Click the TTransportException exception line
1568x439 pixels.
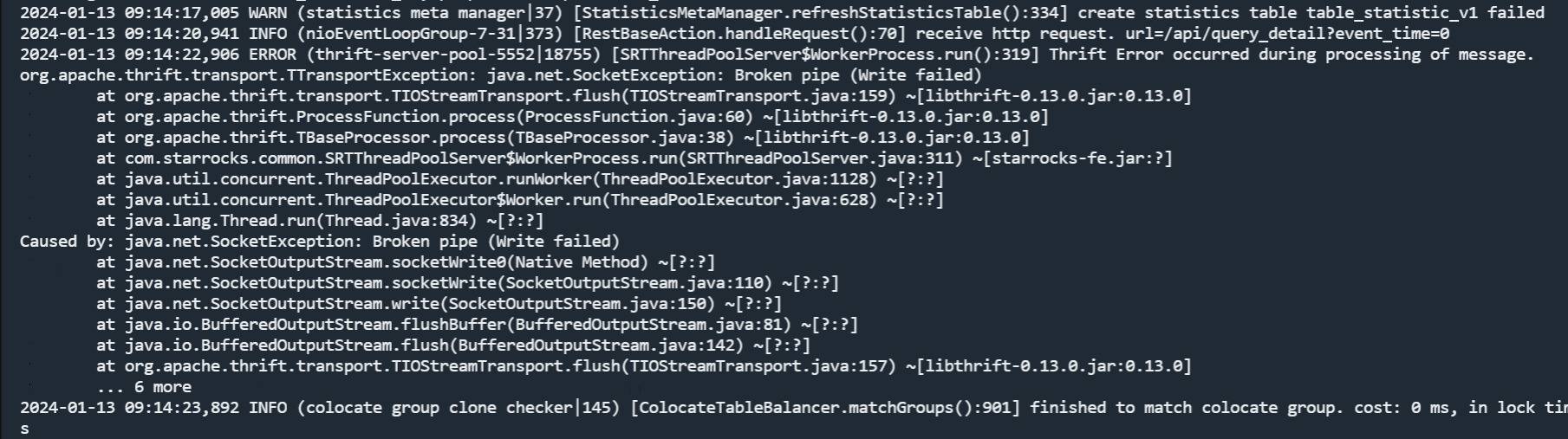(501, 75)
